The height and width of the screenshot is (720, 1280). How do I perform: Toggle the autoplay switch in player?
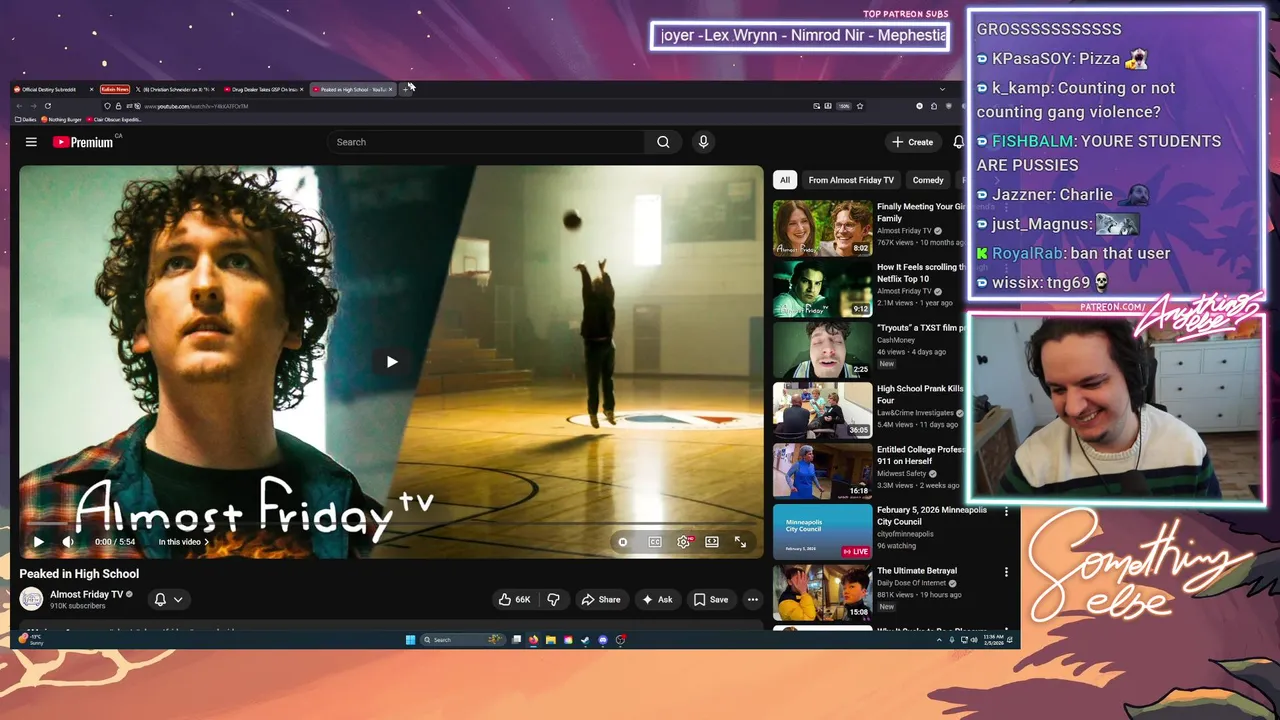[x=623, y=542]
